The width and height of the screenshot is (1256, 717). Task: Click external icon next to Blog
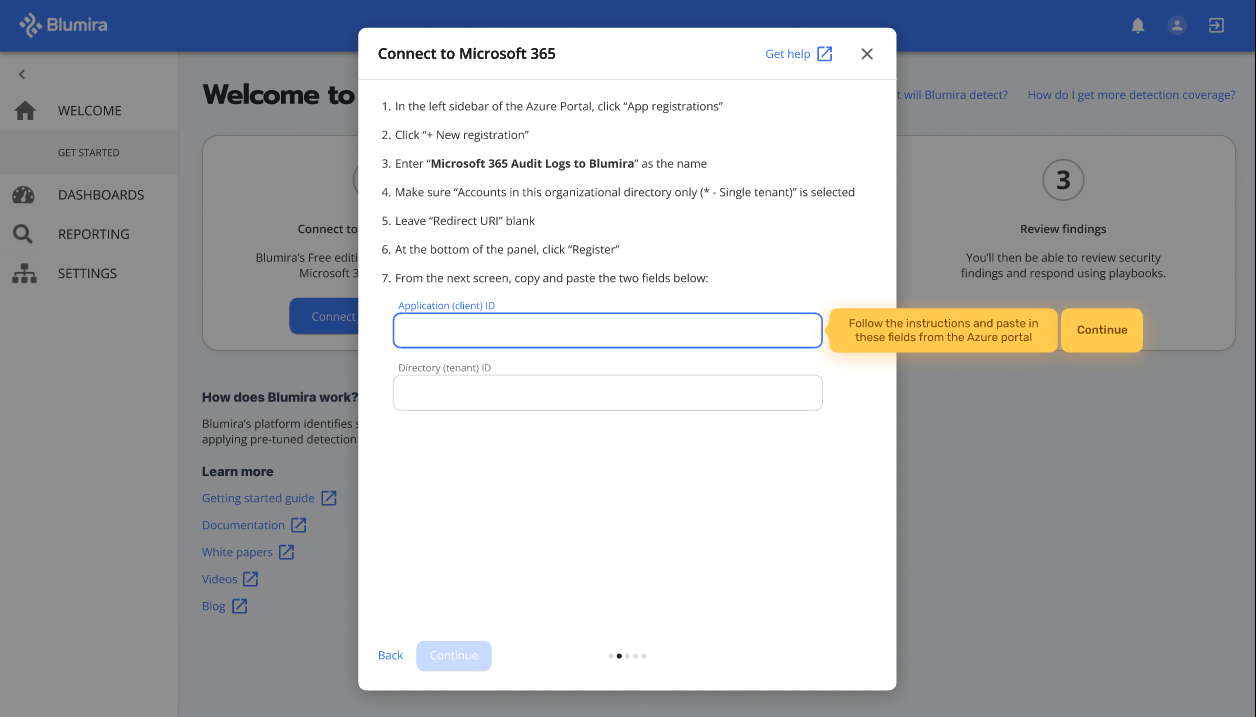[240, 606]
